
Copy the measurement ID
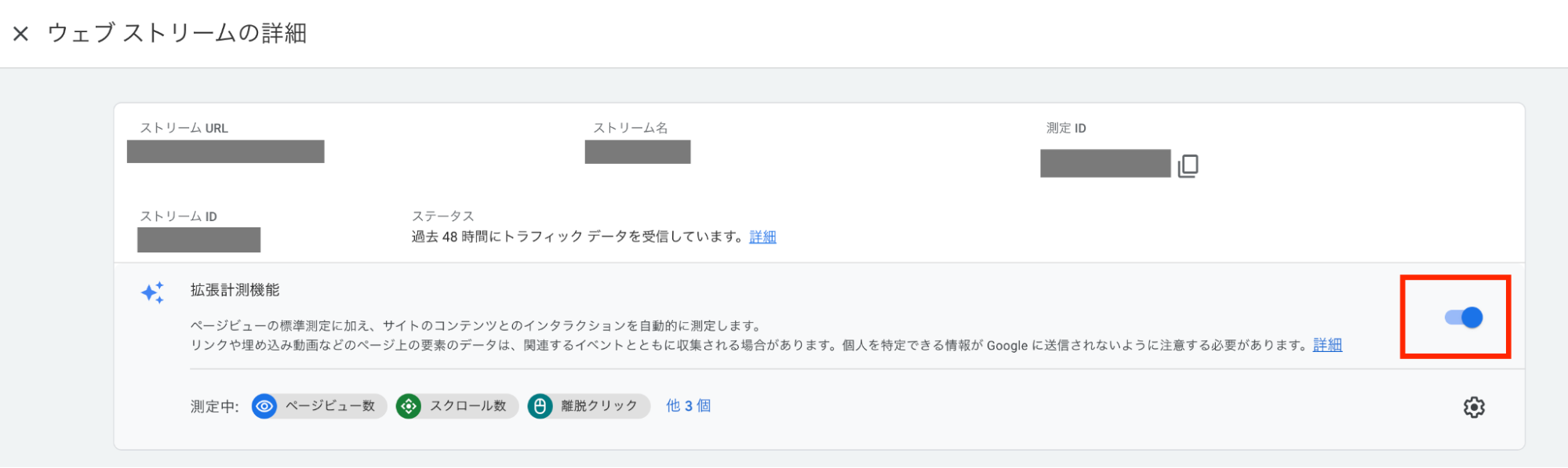pos(1188,165)
